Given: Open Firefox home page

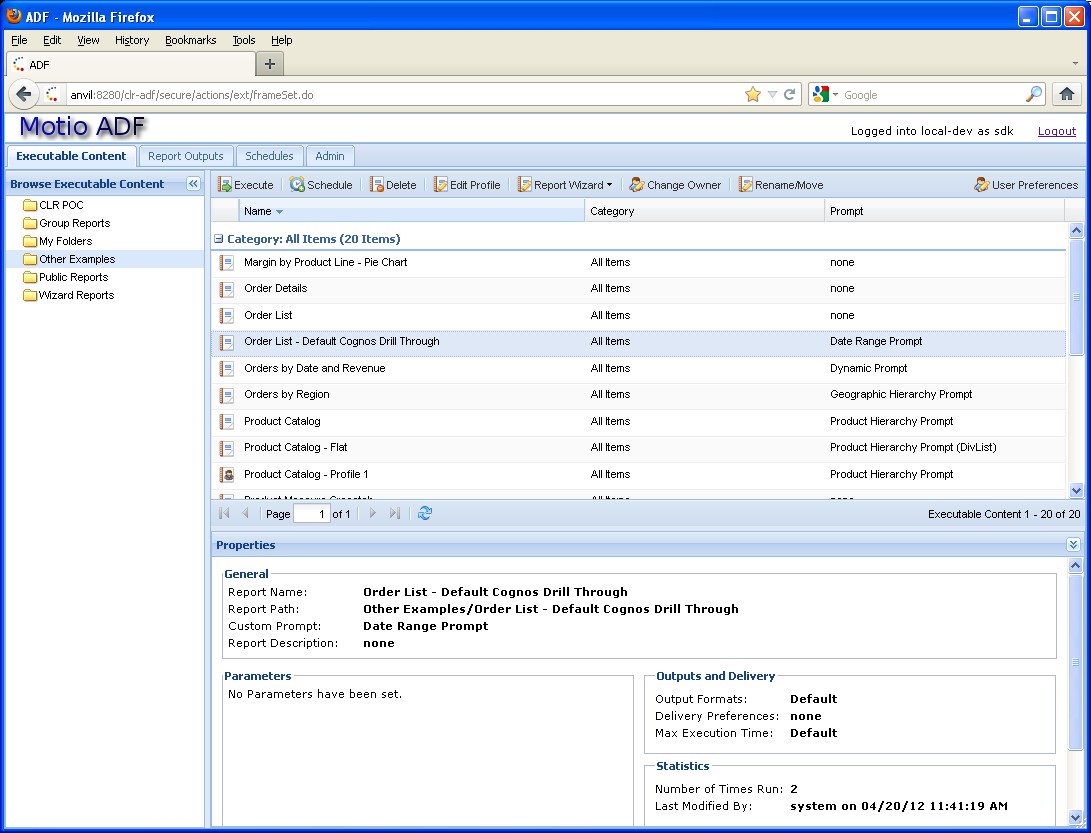Looking at the screenshot, I should (x=1067, y=94).
